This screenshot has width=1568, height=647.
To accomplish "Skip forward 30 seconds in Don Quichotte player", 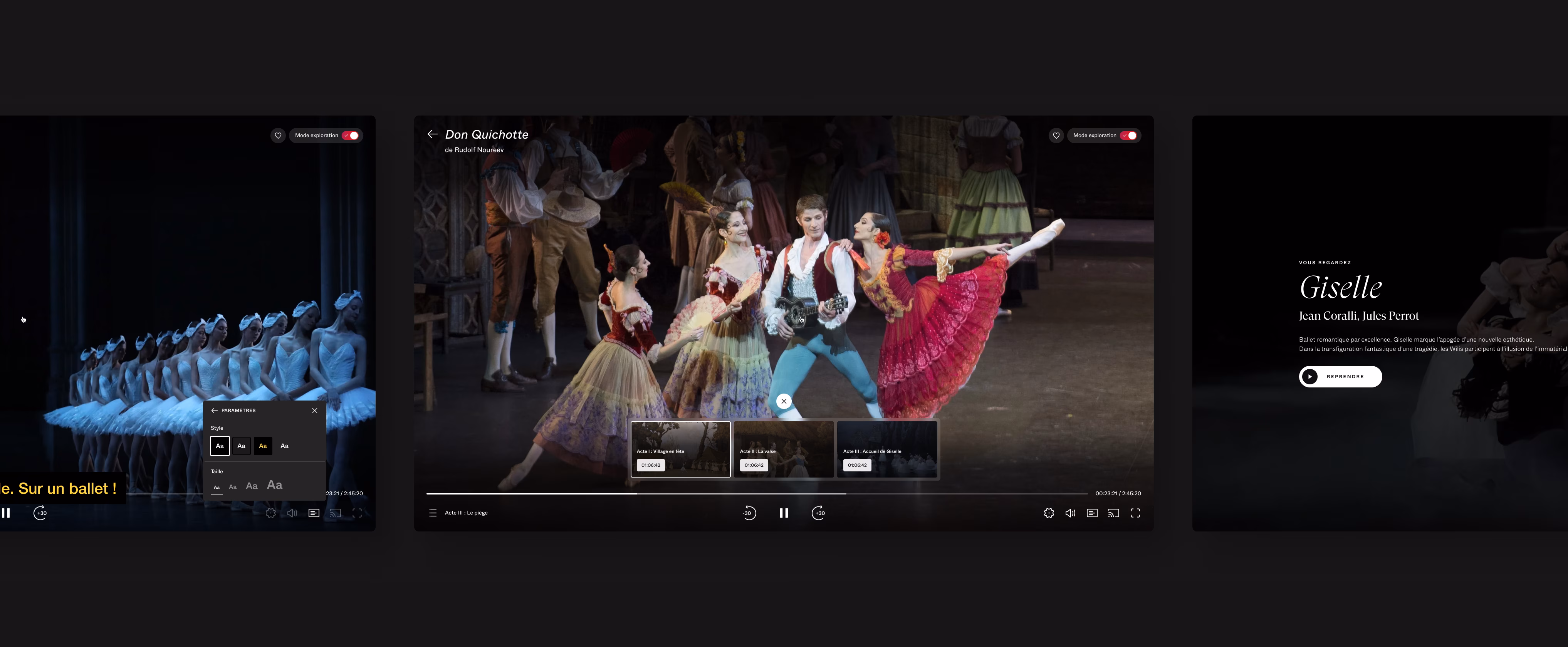I will [819, 513].
